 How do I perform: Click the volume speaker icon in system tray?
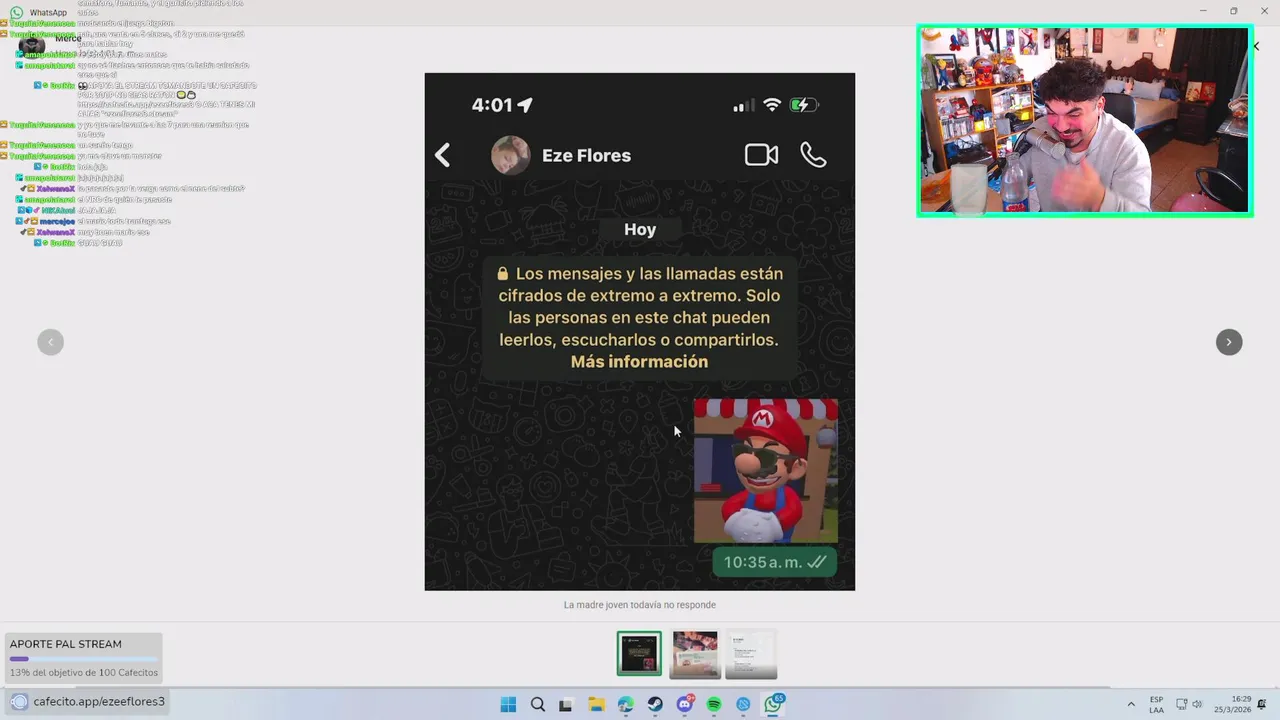1197,704
